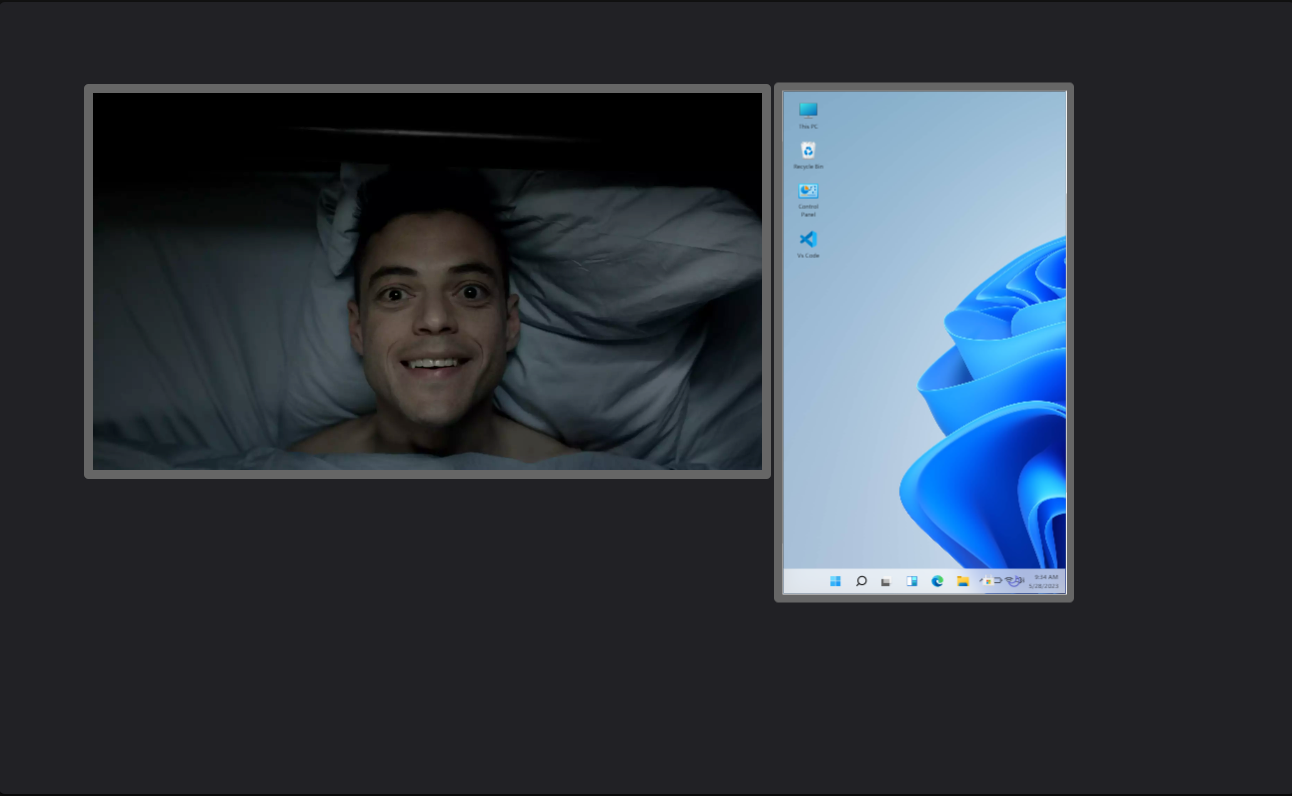The width and height of the screenshot is (1292, 796).
Task: Open taskbar Search magnifier
Action: tap(861, 581)
